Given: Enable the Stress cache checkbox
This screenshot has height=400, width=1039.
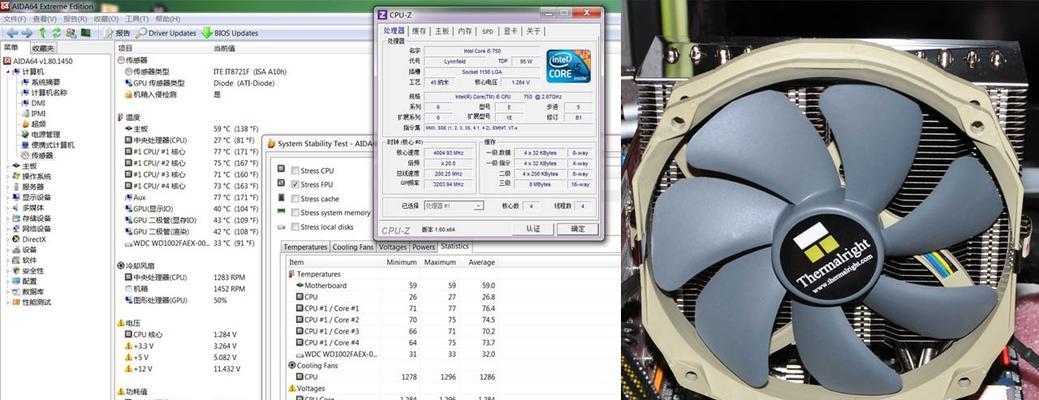Looking at the screenshot, I should (x=295, y=199).
